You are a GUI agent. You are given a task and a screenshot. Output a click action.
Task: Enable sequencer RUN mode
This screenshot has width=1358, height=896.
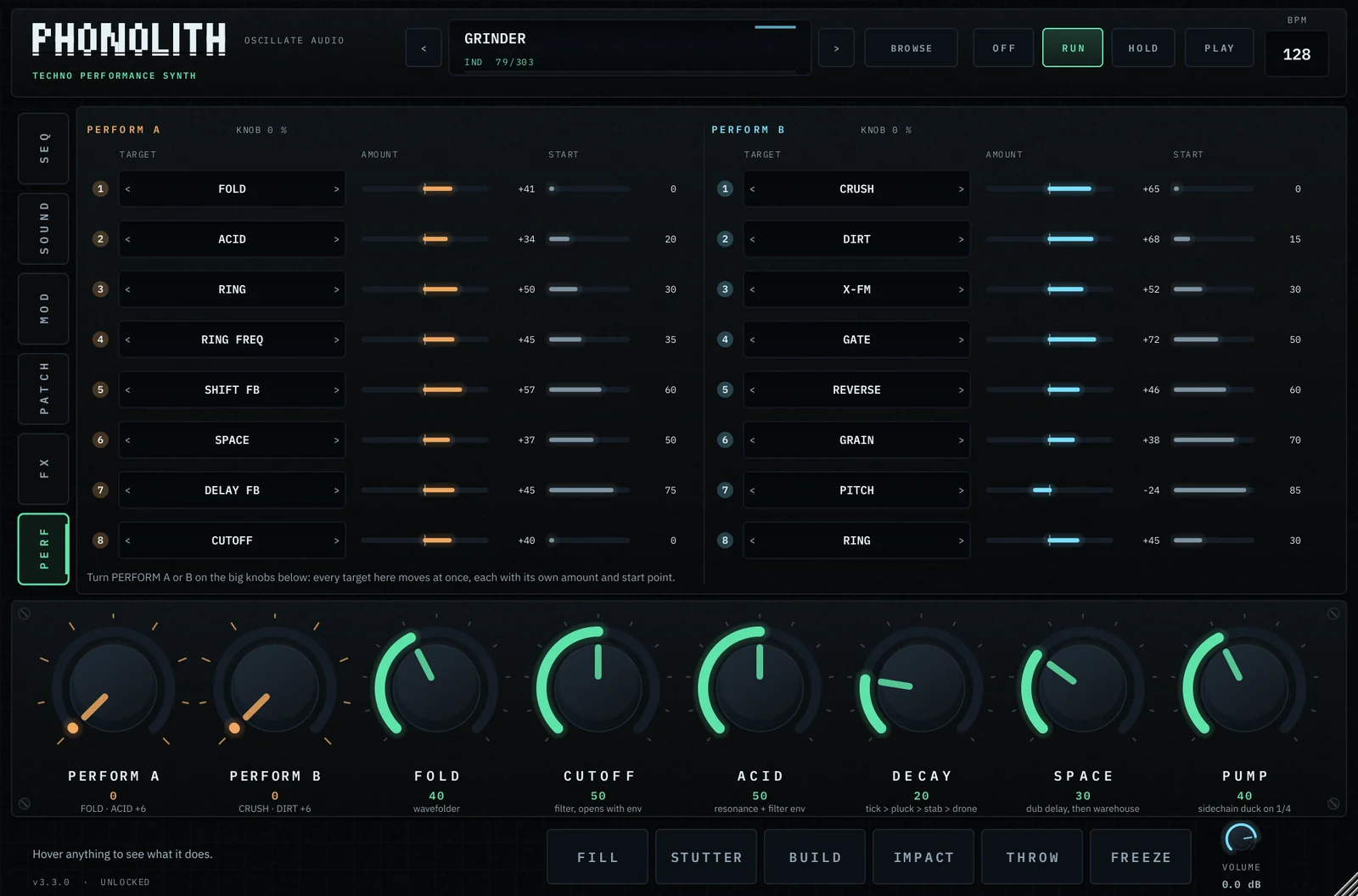[x=1073, y=48]
